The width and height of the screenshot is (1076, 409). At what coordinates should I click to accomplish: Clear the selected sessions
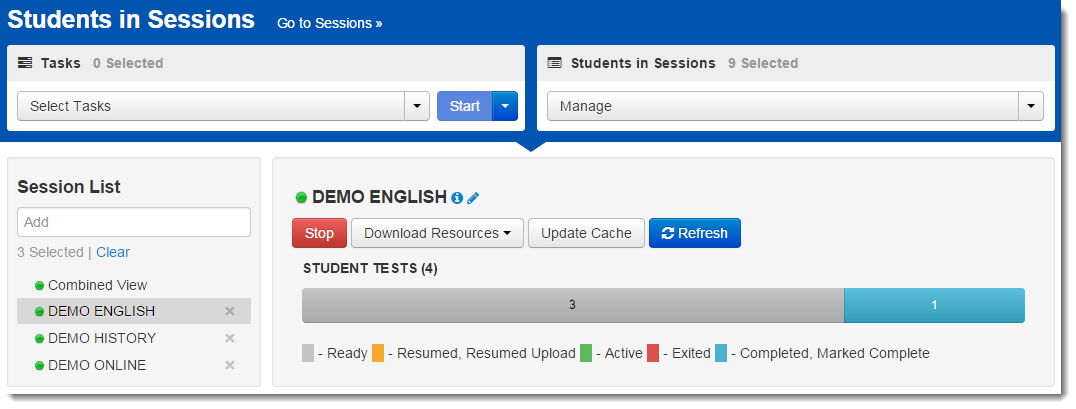coord(113,252)
